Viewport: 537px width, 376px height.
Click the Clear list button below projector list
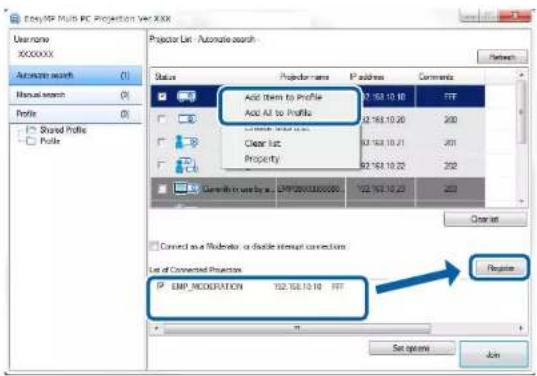point(485,219)
